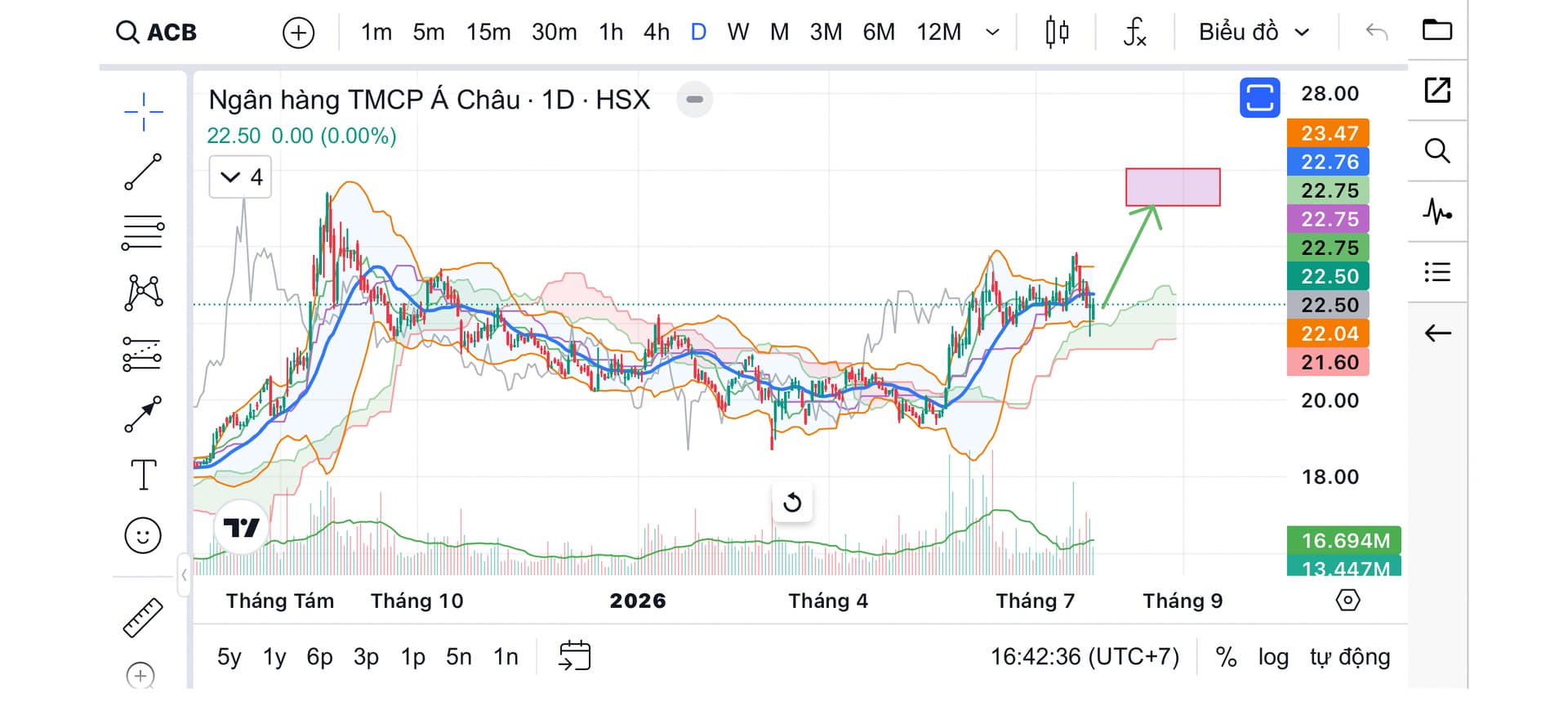Select the 6p date range
Viewport: 1568px width, 724px height.
click(319, 657)
